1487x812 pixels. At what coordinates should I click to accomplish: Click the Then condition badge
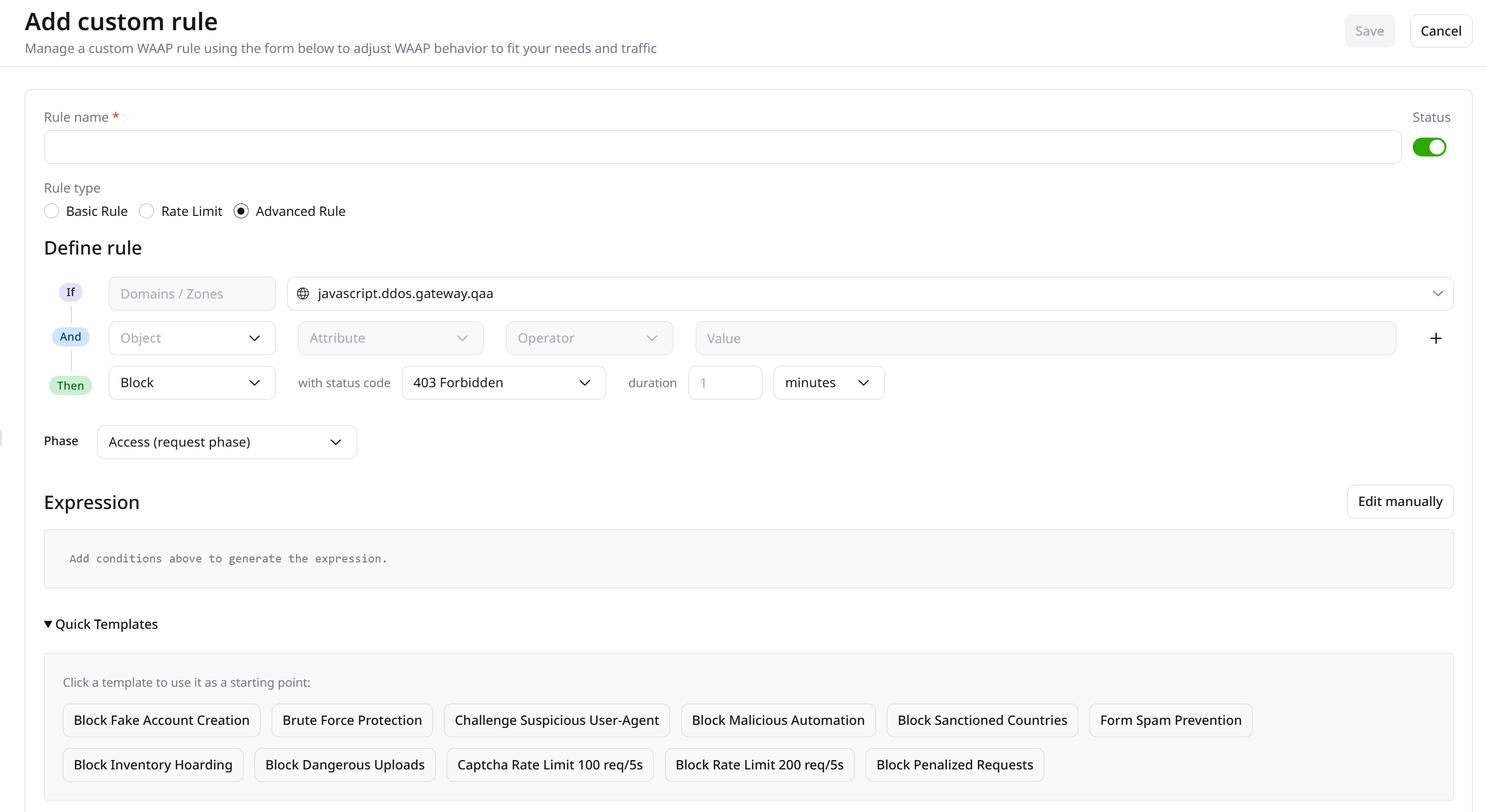click(70, 386)
